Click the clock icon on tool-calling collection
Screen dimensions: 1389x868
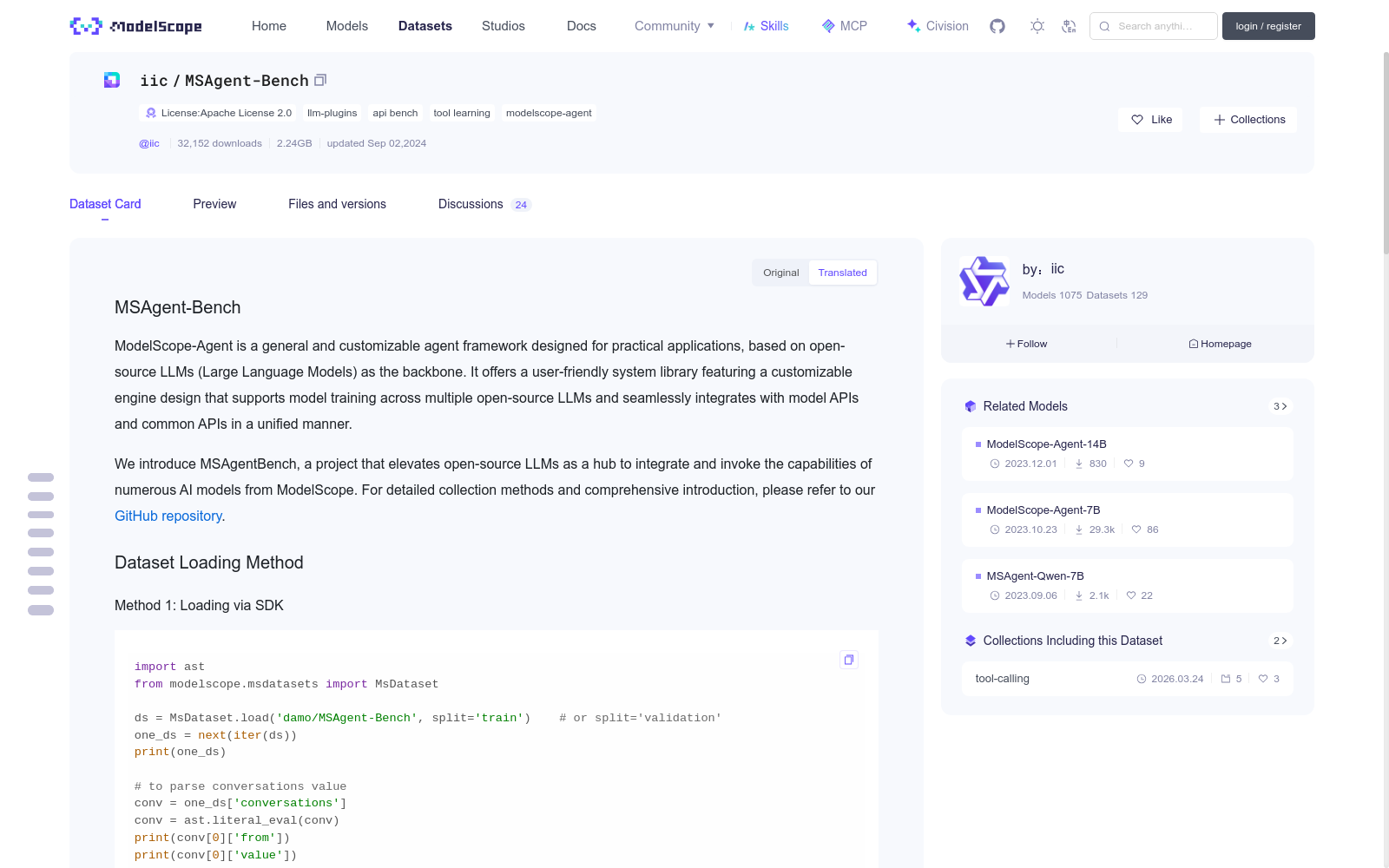(x=1142, y=679)
